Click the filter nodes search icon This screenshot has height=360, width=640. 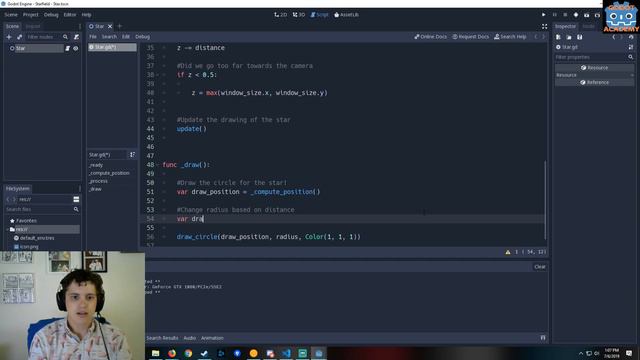click(65, 37)
